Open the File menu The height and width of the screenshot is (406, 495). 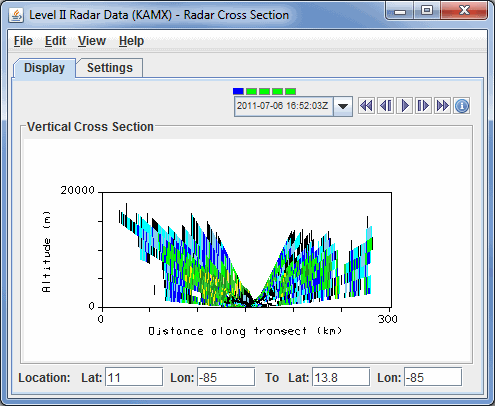[23, 41]
